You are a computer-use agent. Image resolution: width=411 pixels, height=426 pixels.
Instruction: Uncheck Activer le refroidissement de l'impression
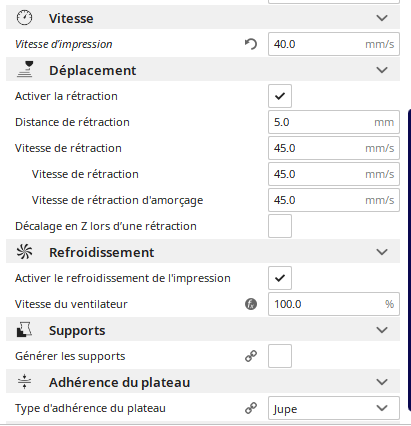[280, 278]
